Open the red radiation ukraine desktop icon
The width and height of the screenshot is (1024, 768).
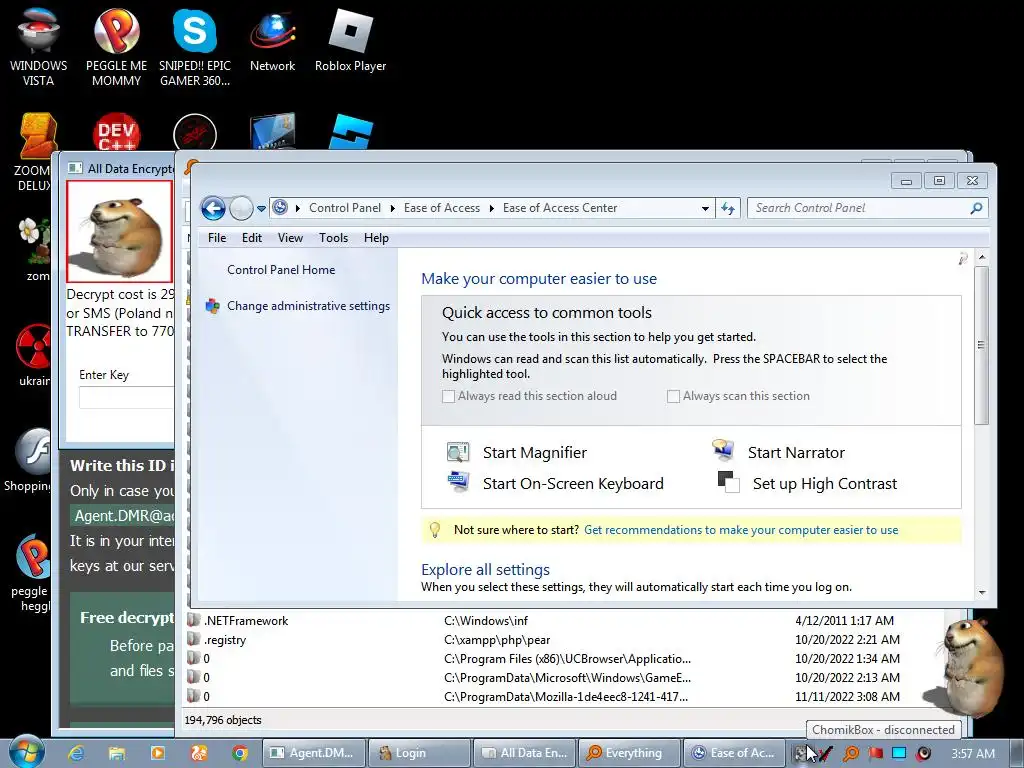pos(34,355)
